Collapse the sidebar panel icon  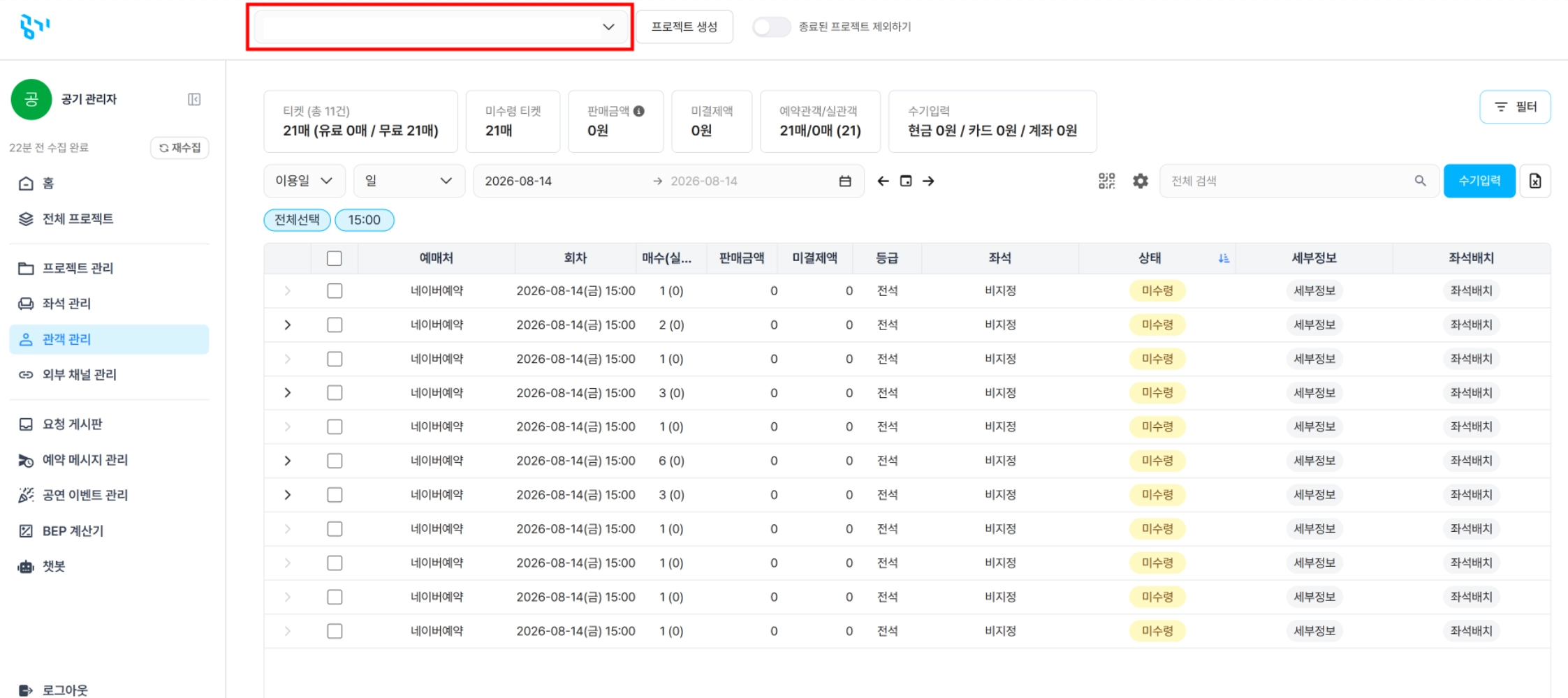[x=194, y=99]
